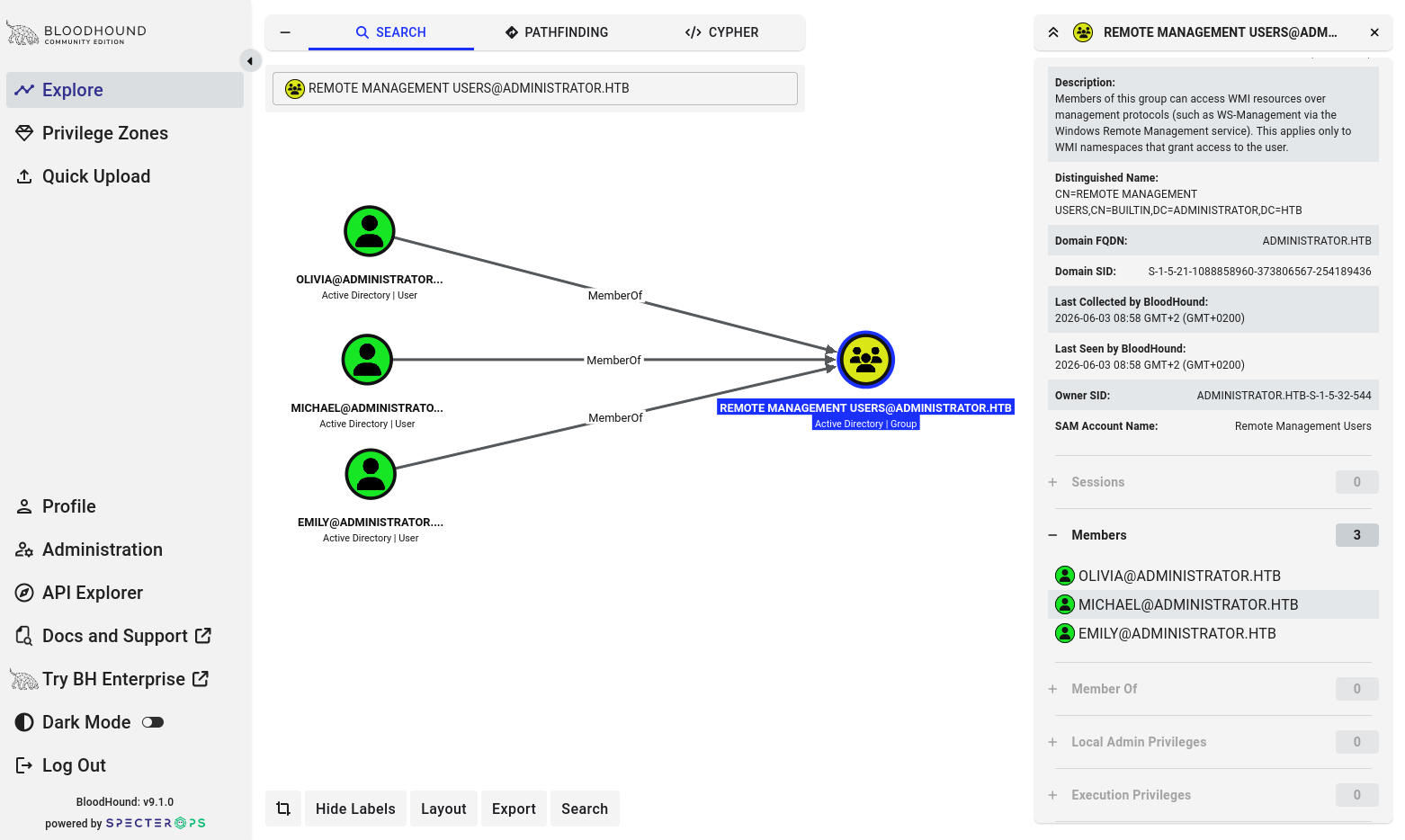Viewport: 1405px width, 840px height.
Task: Click the Domain SID value
Action: pos(1259,272)
